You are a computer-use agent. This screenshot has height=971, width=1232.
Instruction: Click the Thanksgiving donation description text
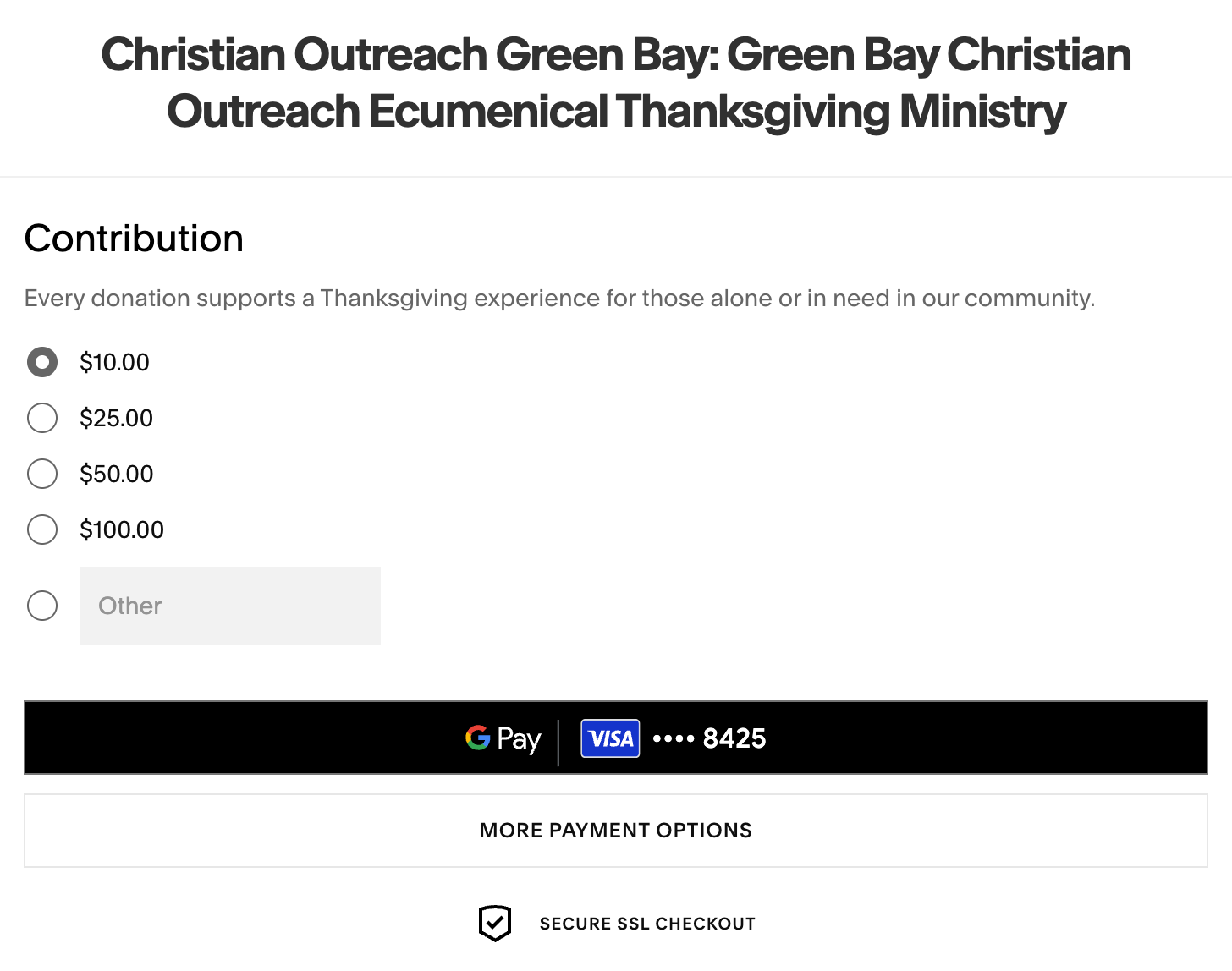pos(559,299)
